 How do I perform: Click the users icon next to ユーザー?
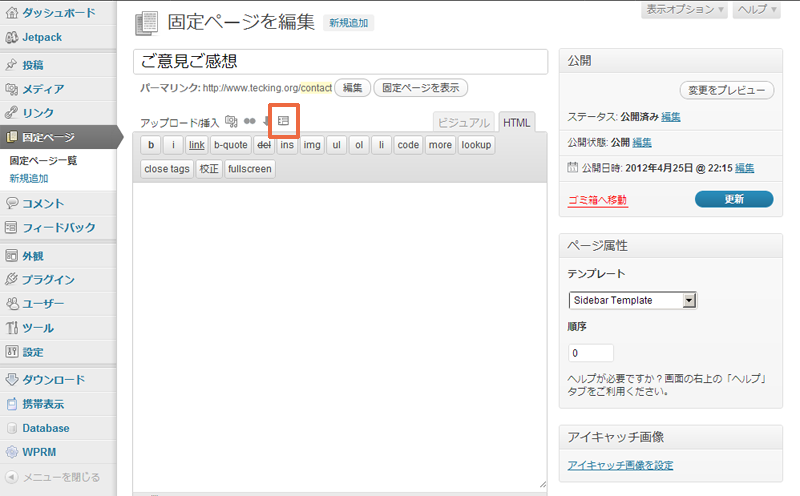click(11, 303)
